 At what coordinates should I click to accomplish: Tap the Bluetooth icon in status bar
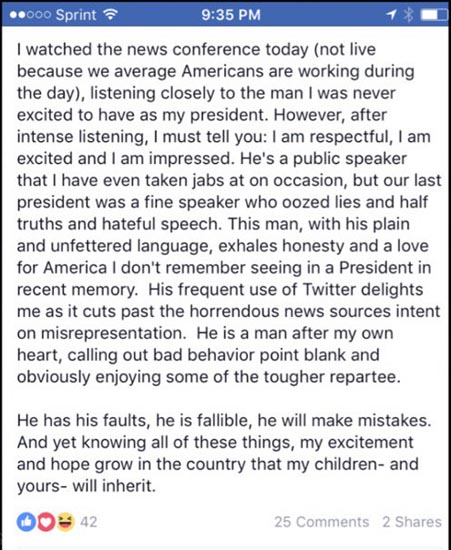tap(408, 14)
